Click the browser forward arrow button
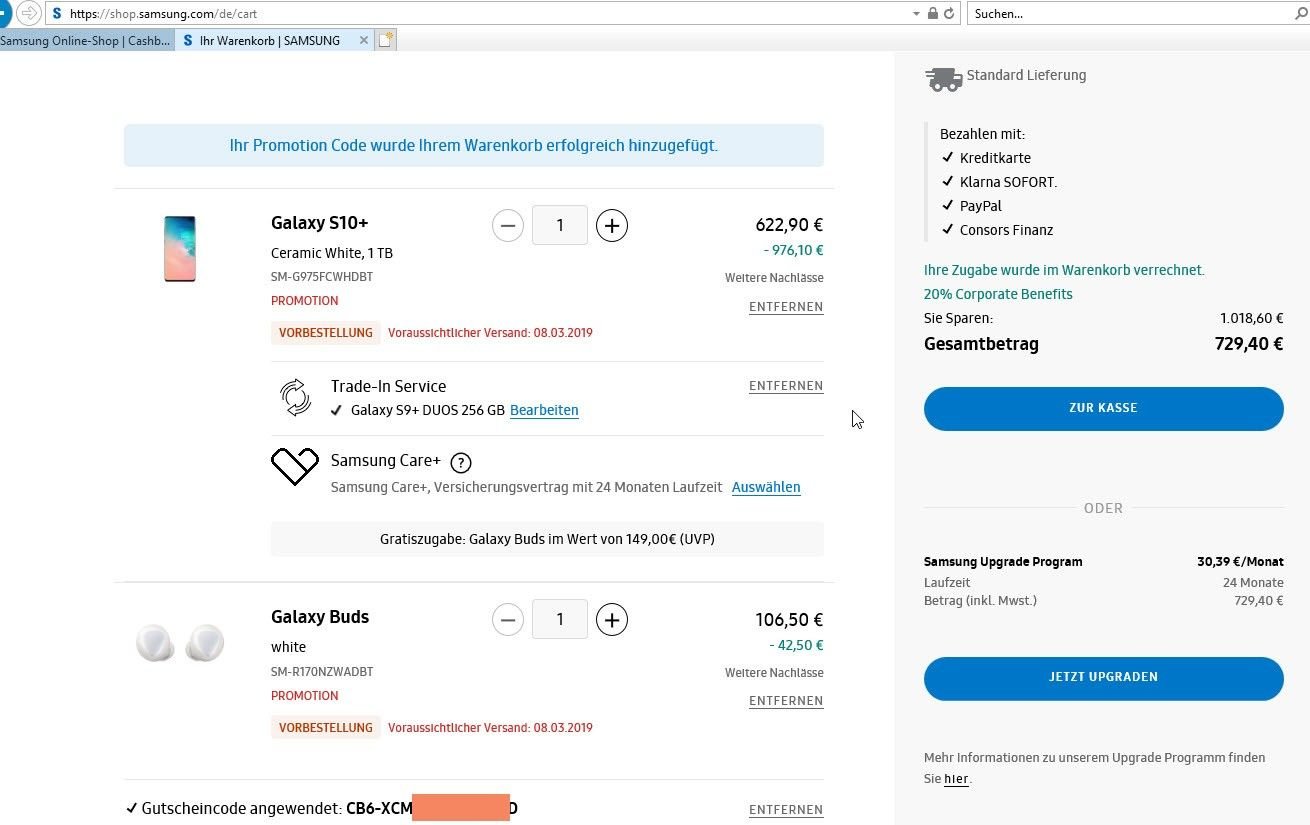 coord(29,13)
